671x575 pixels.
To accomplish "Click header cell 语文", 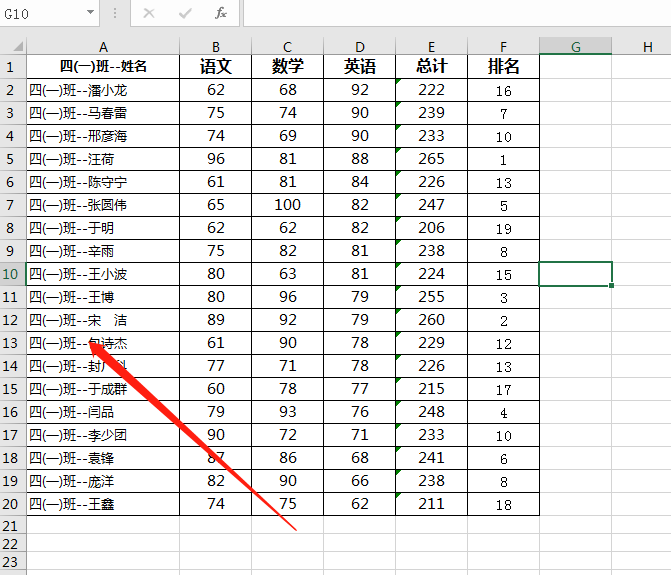I will (x=215, y=67).
